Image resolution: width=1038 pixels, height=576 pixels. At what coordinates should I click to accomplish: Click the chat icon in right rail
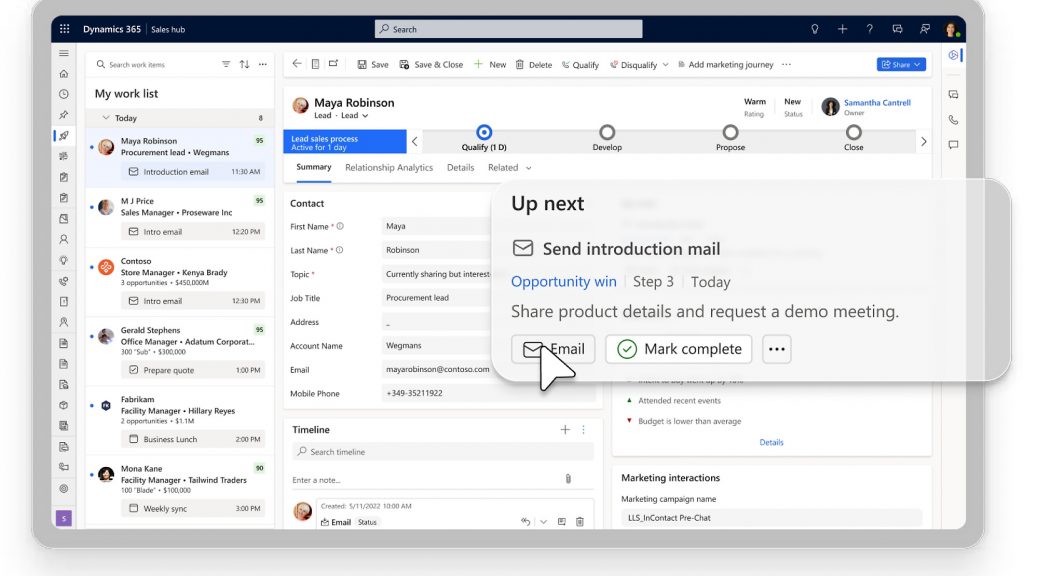(953, 144)
